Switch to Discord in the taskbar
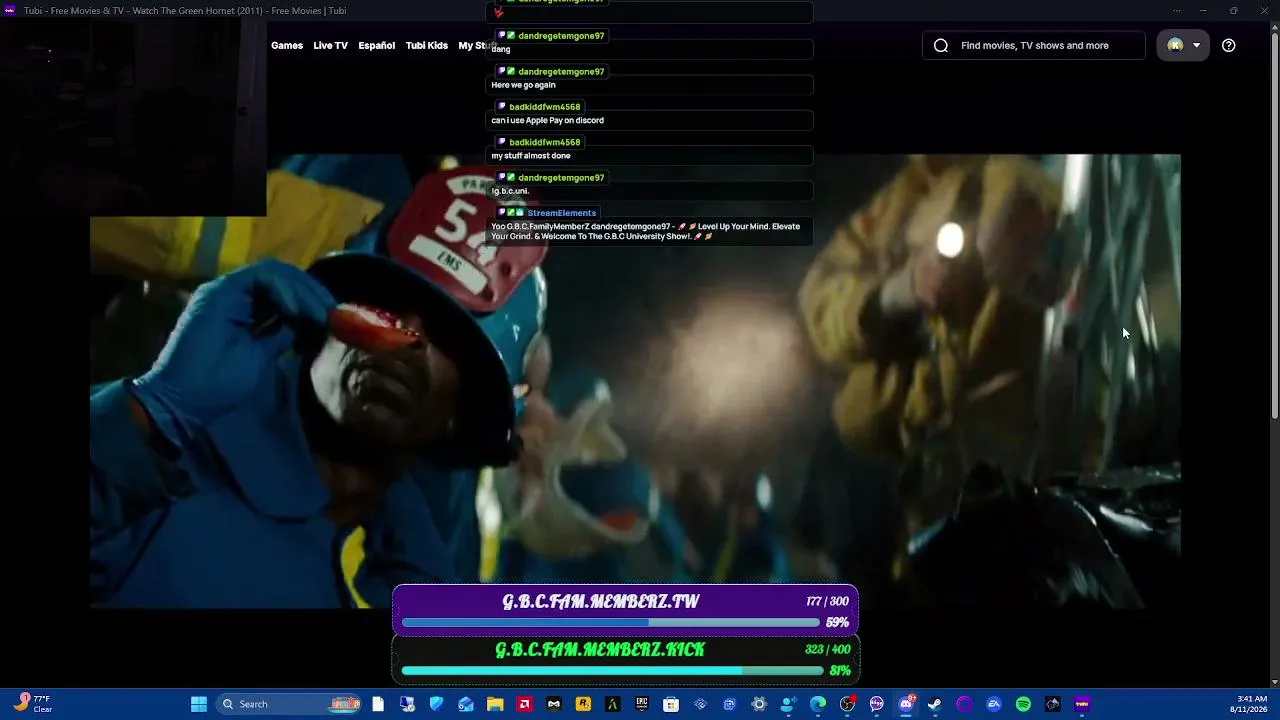Image resolution: width=1280 pixels, height=720 pixels. [x=906, y=704]
